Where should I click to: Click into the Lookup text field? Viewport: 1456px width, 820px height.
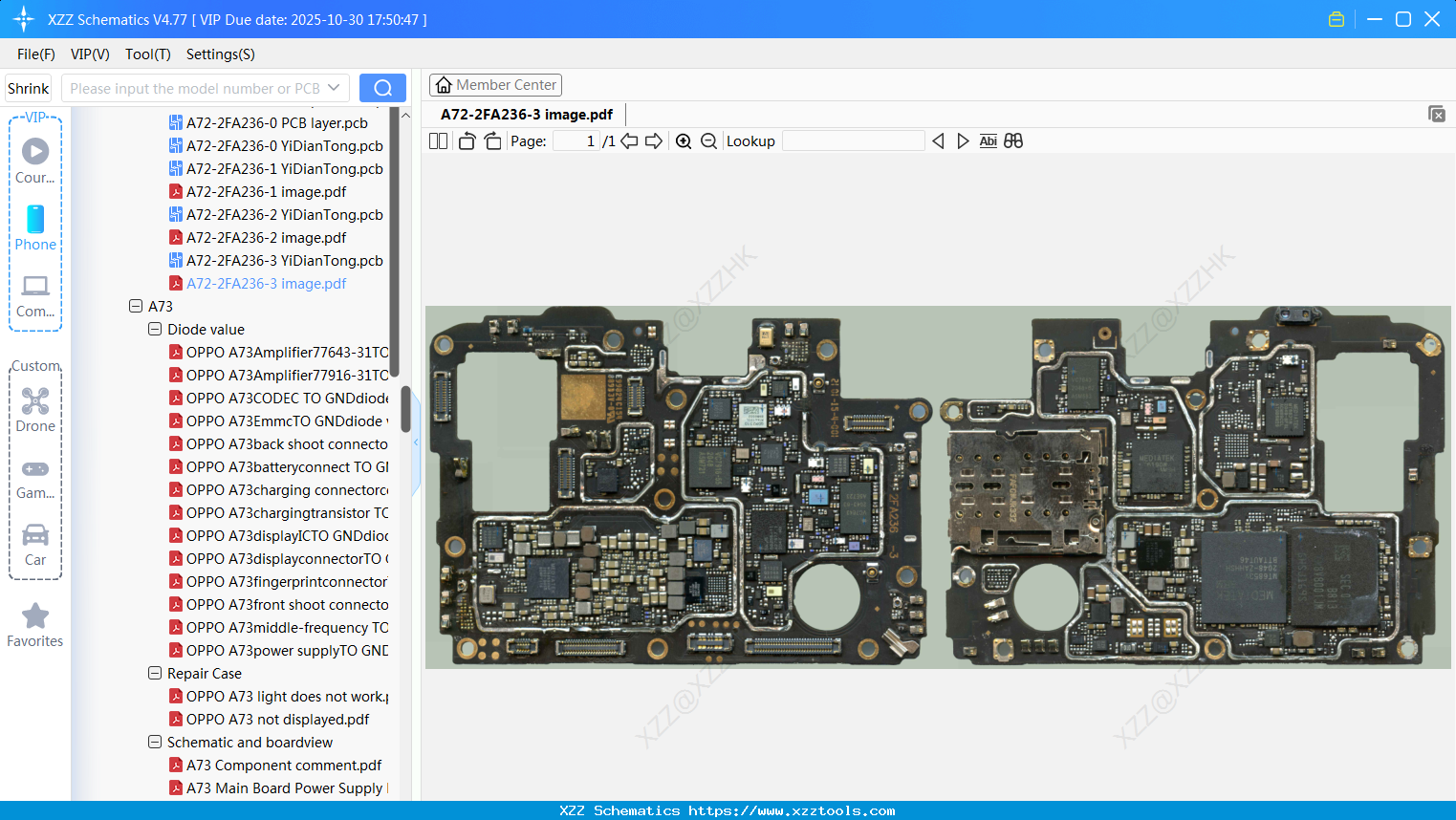[x=853, y=141]
